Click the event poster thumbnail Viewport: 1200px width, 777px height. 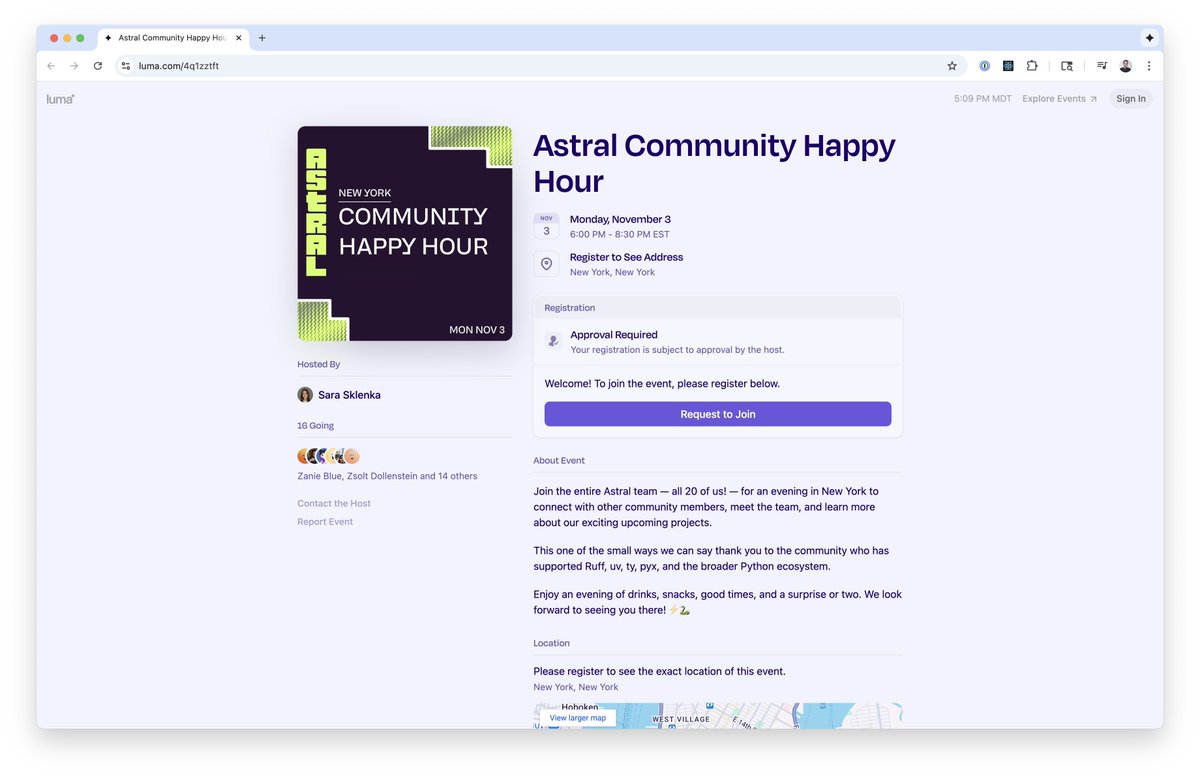[x=404, y=231]
